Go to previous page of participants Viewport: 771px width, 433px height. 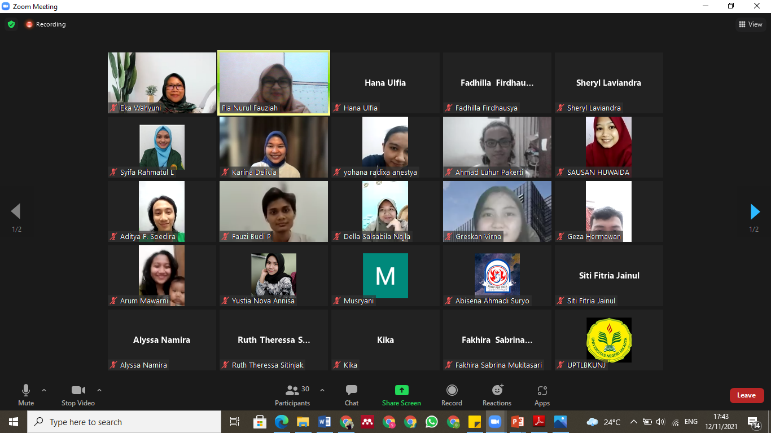(x=15, y=211)
